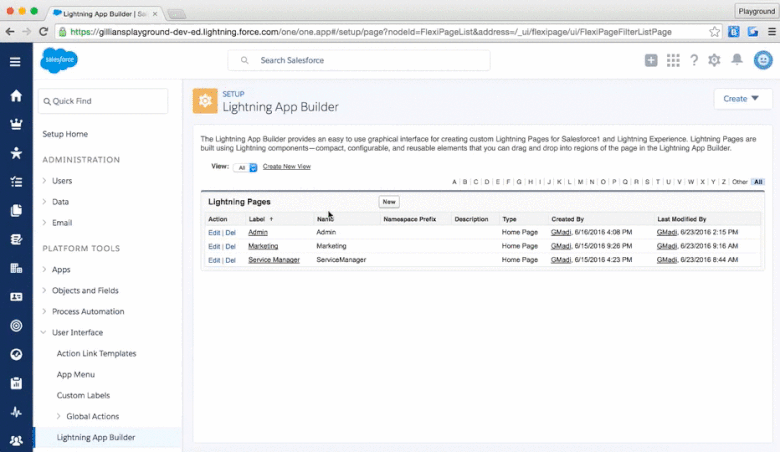Open the Marketing label link
Viewport: 780px width, 452px height.
263,246
